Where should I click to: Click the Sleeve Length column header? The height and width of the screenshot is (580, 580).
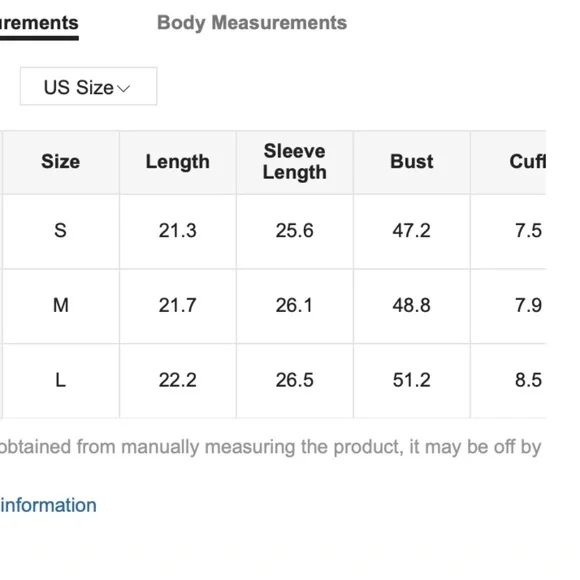(295, 162)
